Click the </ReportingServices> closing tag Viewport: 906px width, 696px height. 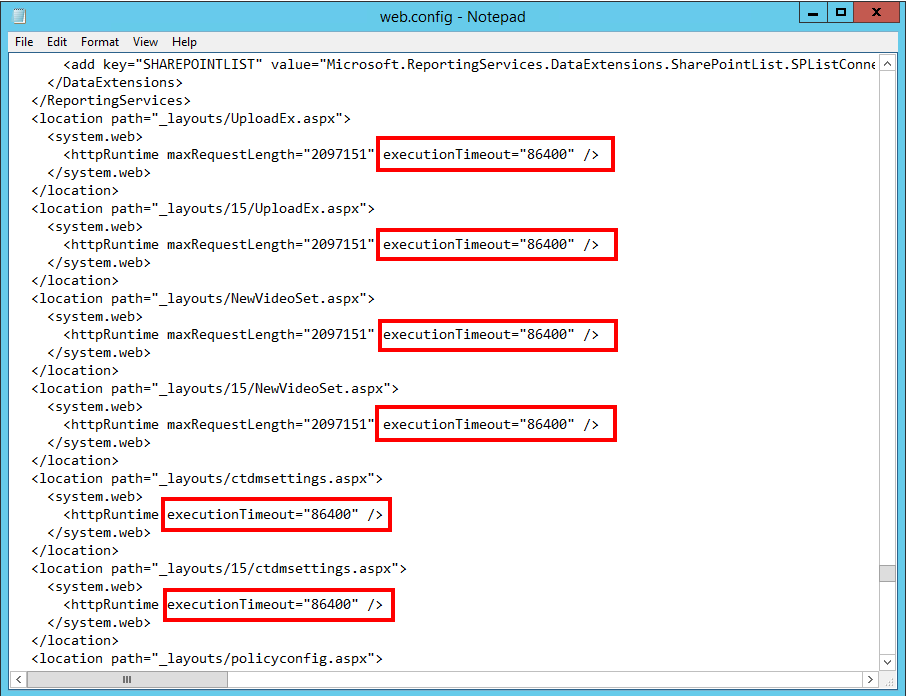(x=111, y=101)
